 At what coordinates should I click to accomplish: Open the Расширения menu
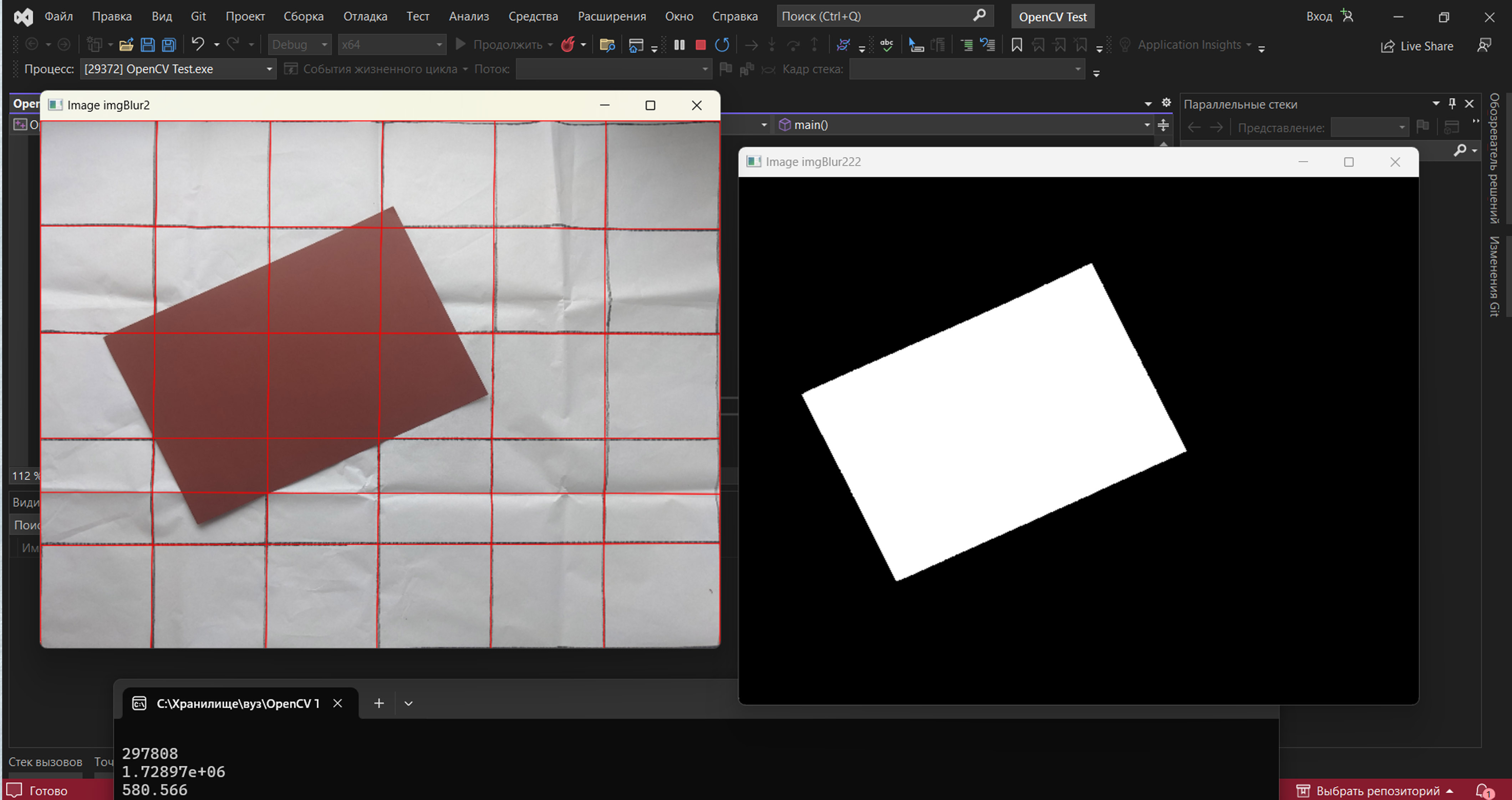point(612,16)
